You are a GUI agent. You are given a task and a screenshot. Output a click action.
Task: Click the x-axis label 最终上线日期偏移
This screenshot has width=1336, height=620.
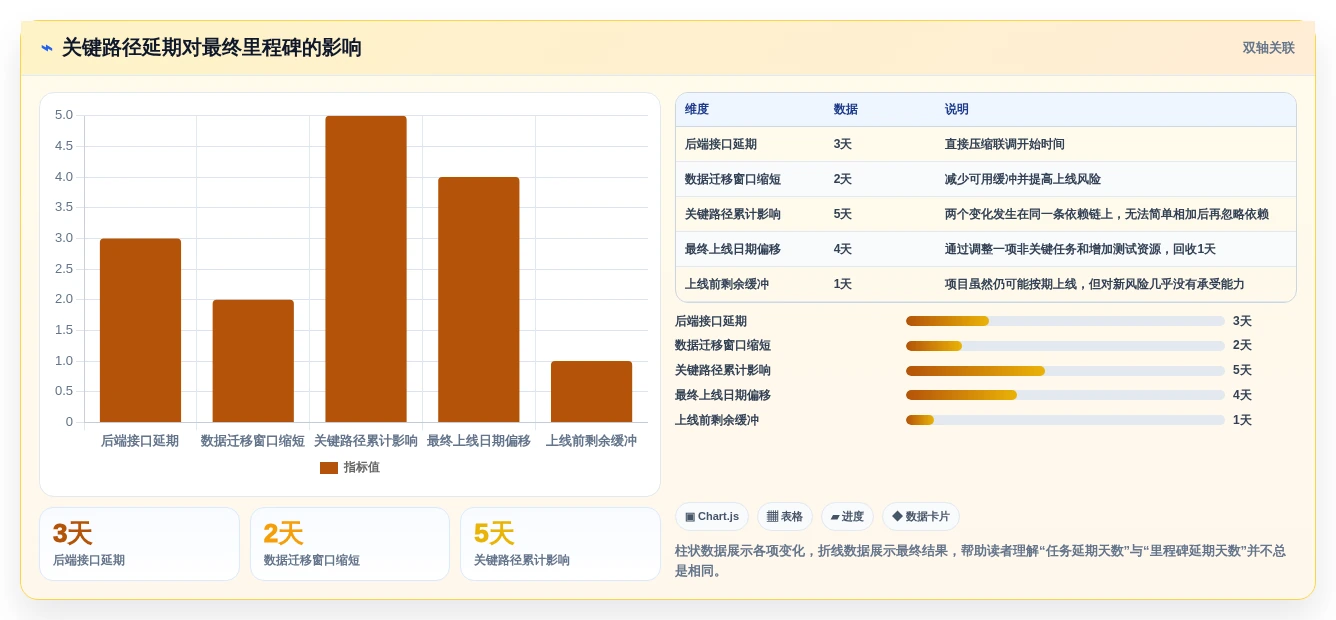click(479, 441)
